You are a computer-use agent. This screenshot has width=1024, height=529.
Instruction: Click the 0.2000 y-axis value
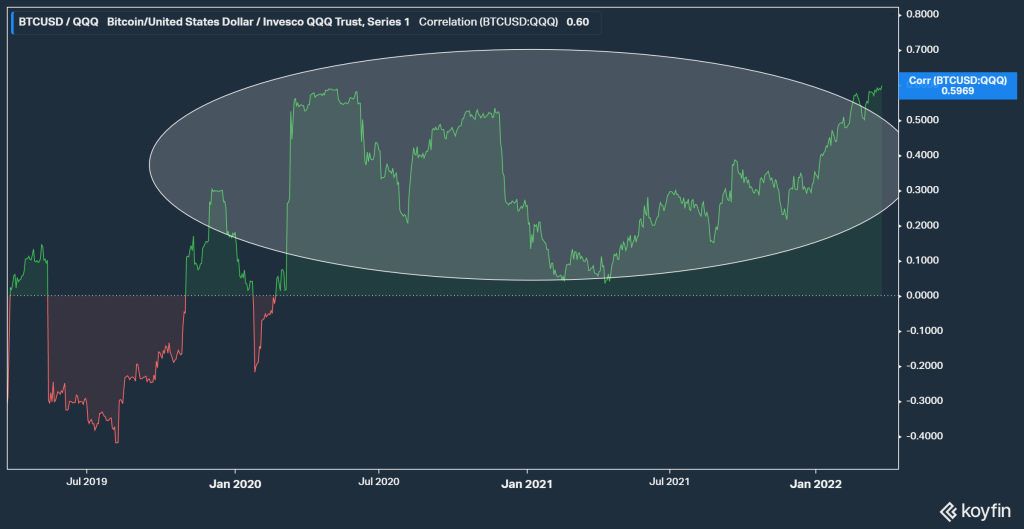coord(923,225)
